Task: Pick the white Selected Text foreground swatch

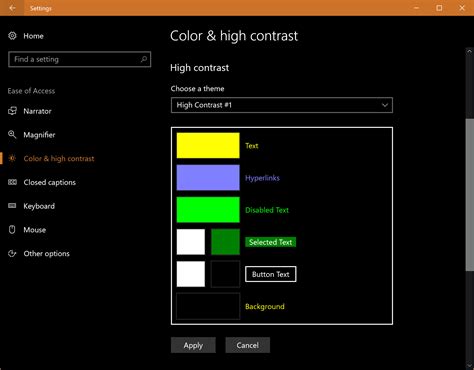Action: click(191, 242)
